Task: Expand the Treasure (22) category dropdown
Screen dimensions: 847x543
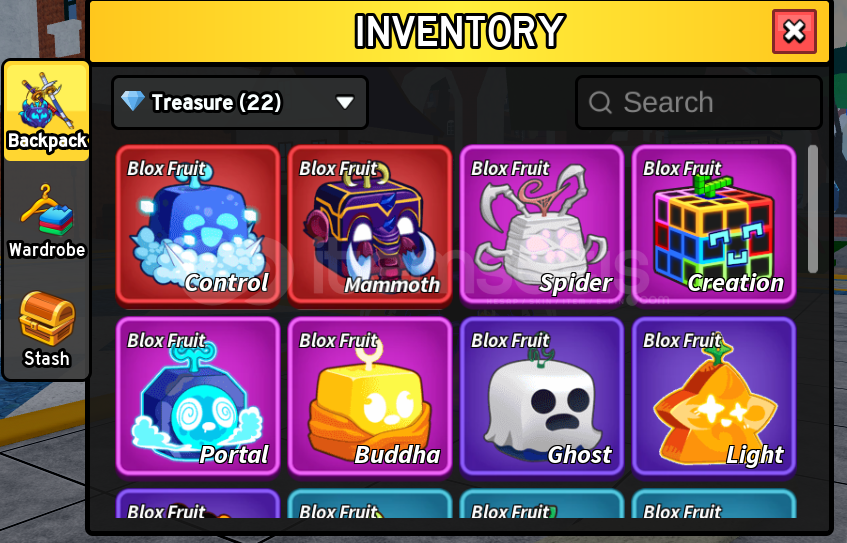Action: (240, 102)
